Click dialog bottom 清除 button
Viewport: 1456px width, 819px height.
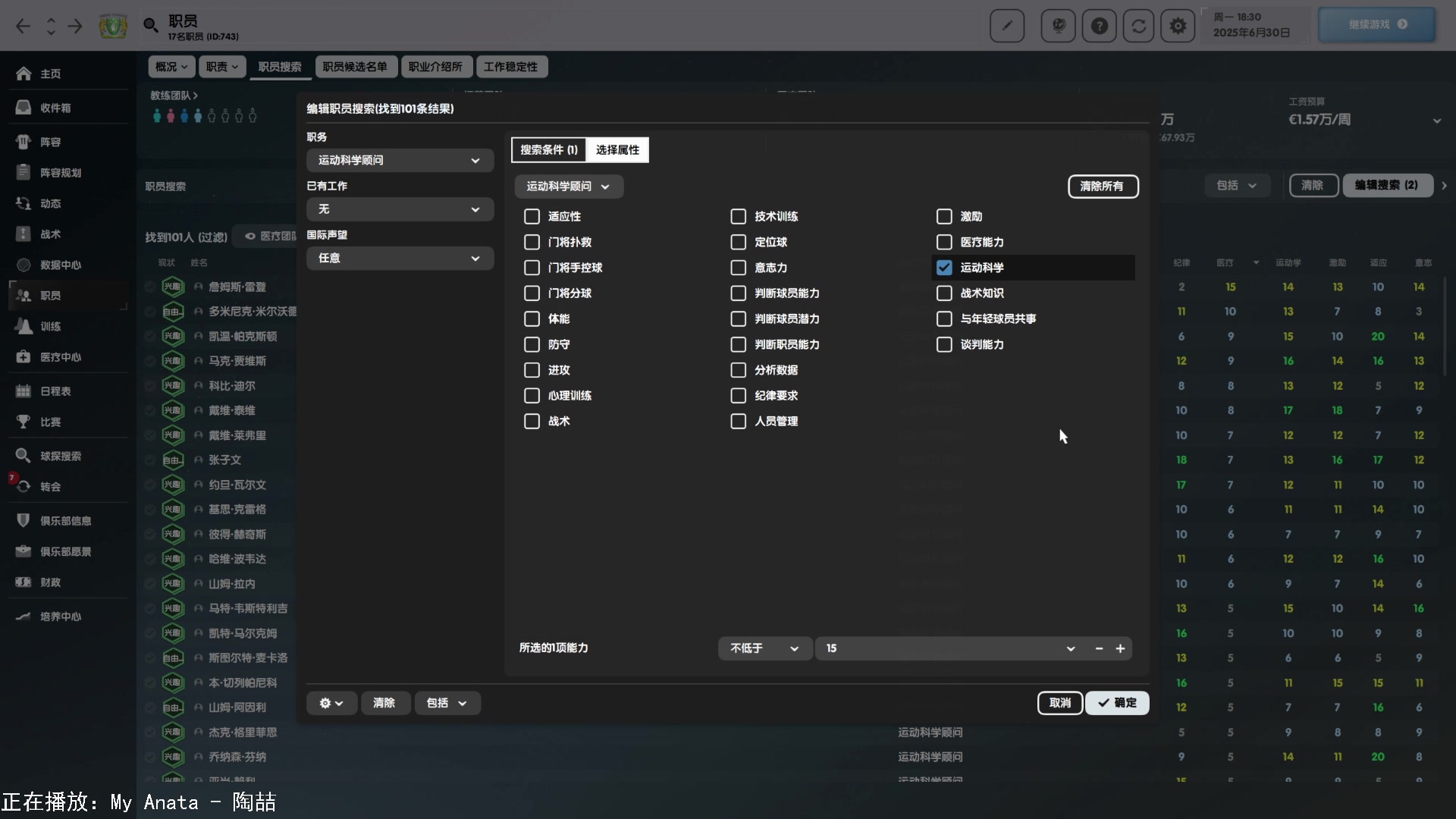tap(385, 703)
